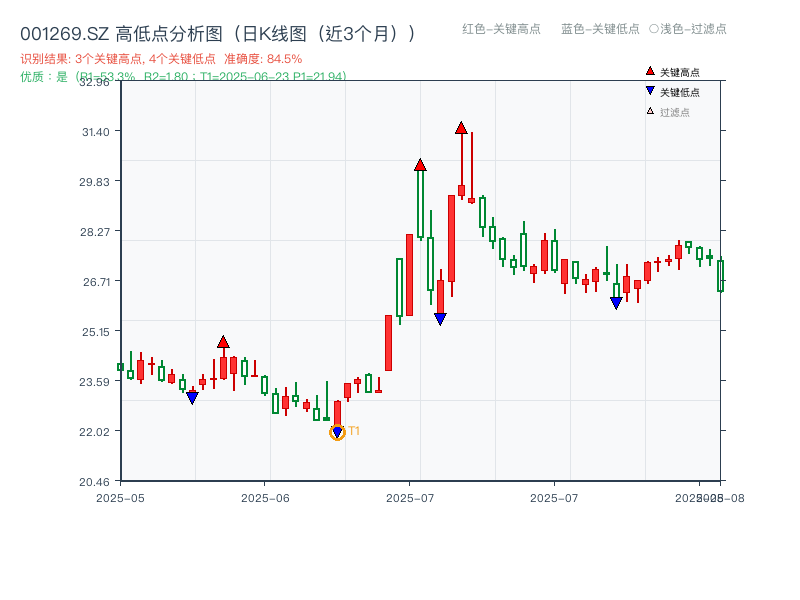Click the red triangle marker above the 31.40 peak
The image size is (800, 600).
[x=461, y=127]
